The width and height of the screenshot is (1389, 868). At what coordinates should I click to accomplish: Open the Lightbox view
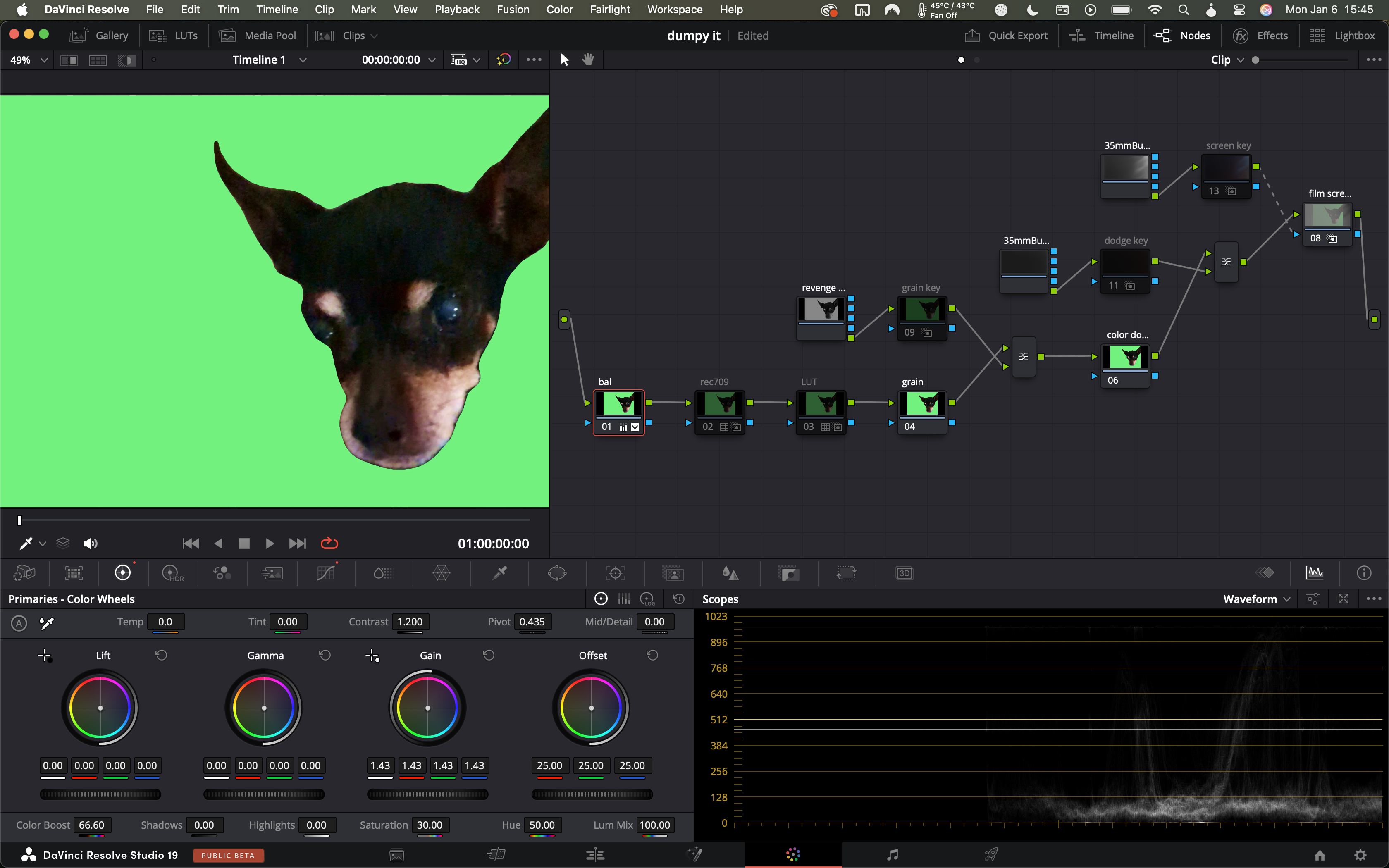[1341, 36]
